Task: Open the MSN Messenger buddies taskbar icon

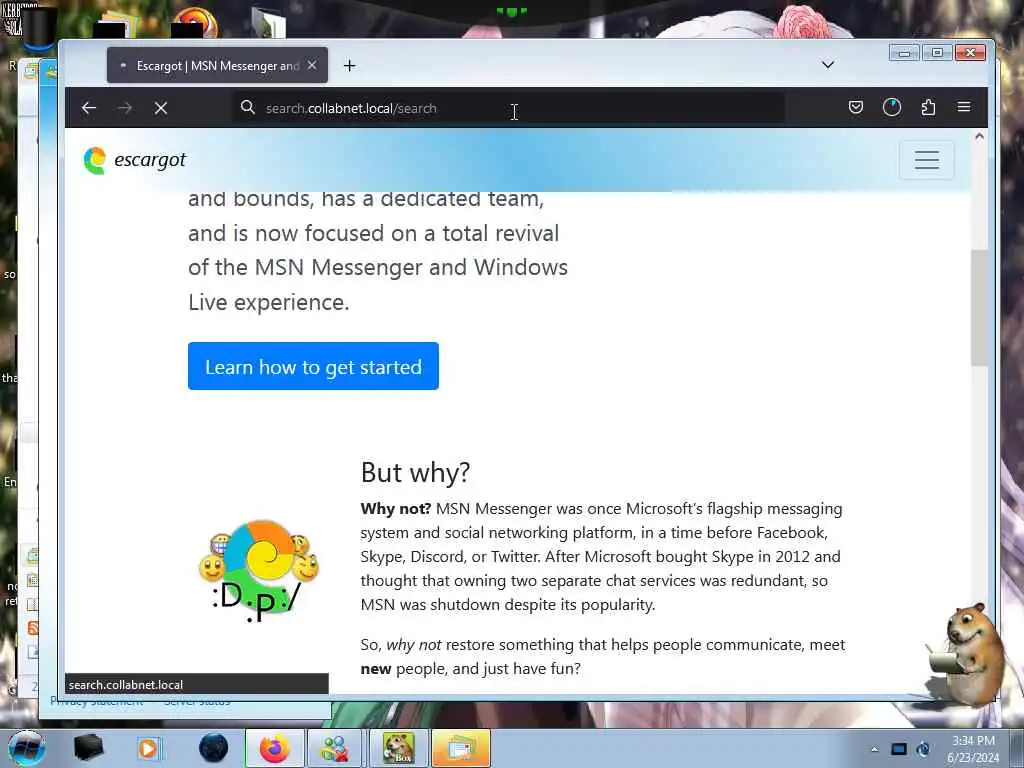Action: (335, 748)
